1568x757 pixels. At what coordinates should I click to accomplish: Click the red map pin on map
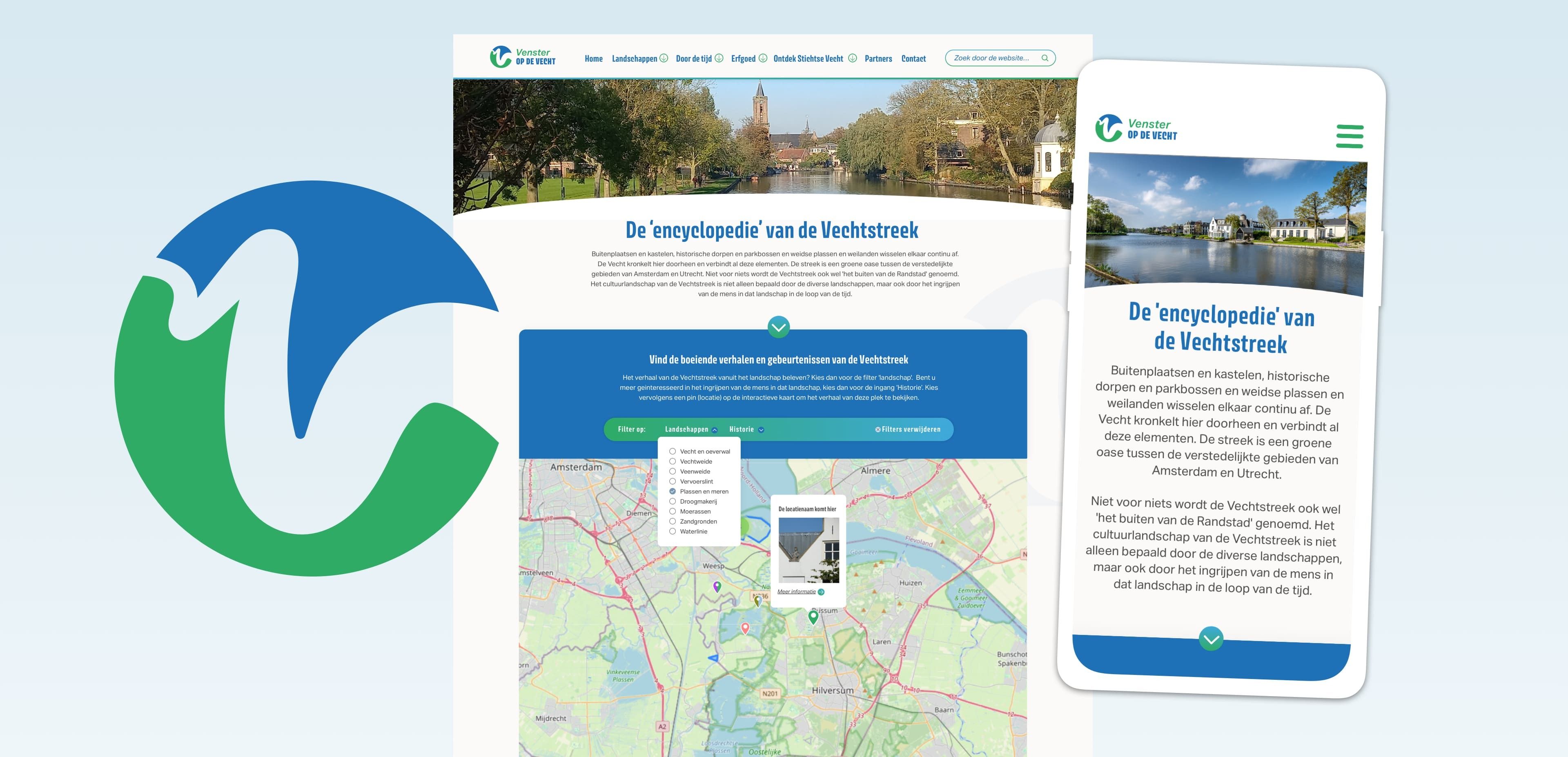point(745,628)
